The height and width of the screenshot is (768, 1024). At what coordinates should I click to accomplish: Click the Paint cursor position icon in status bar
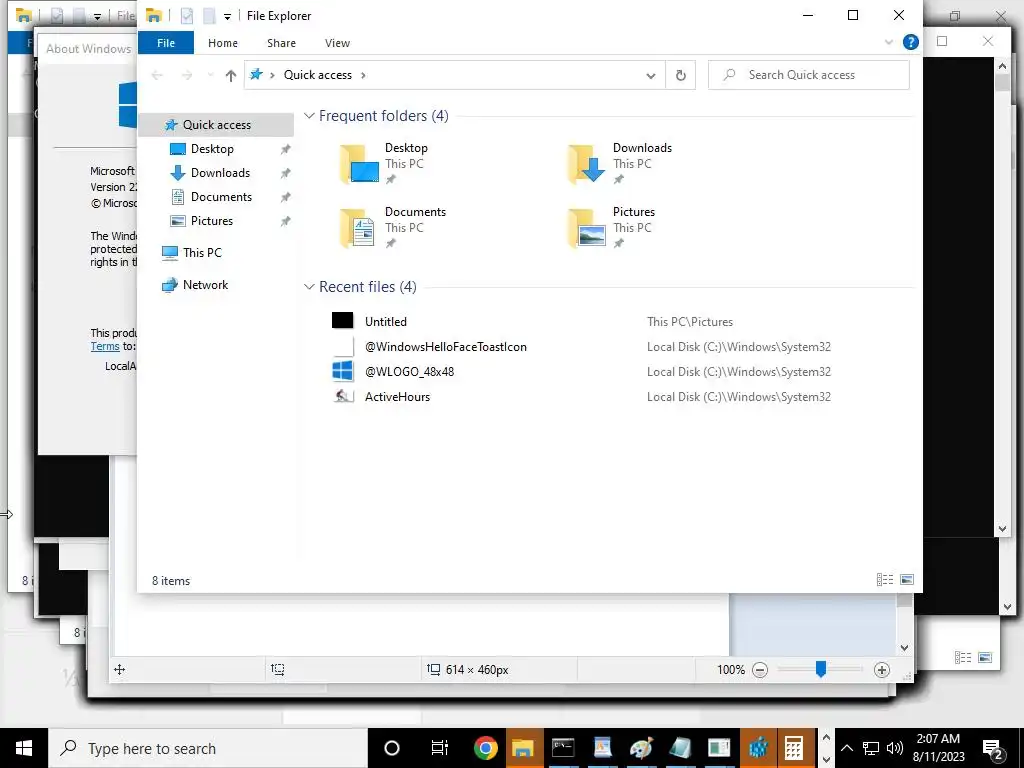click(x=120, y=669)
